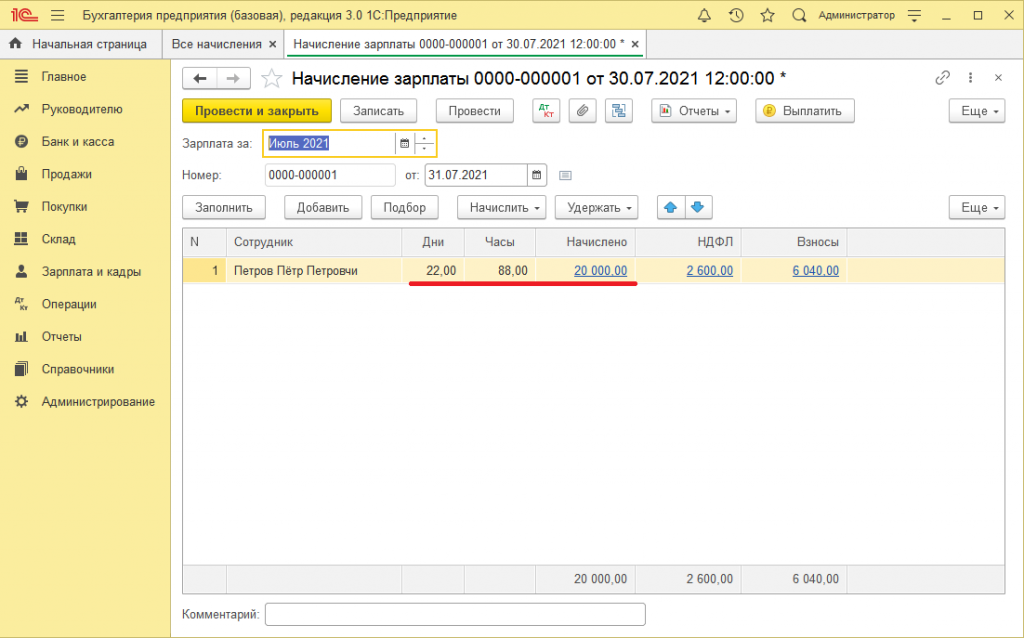Open the Удержать dropdown
The image size is (1024, 638).
599,207
